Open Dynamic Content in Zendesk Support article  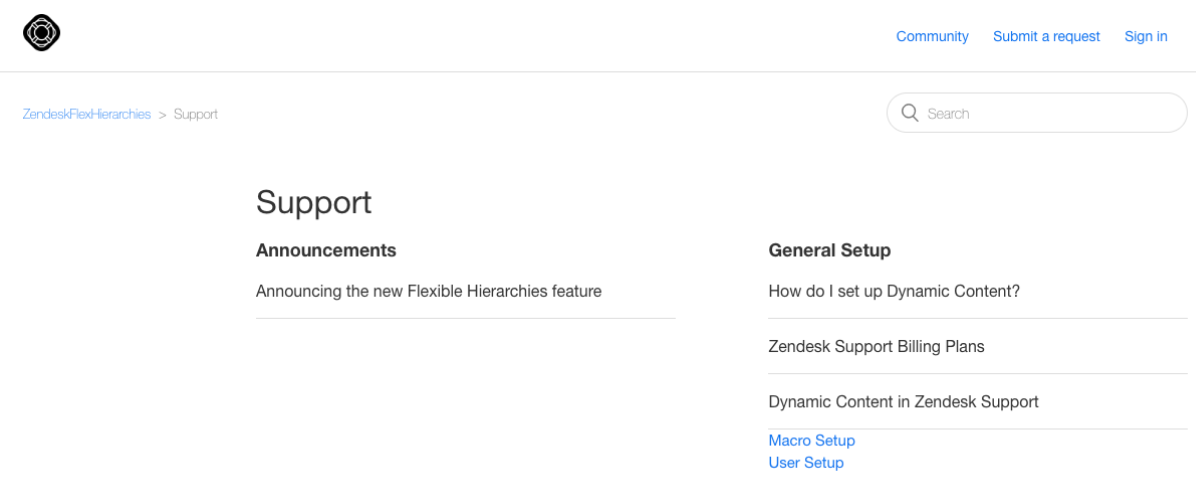[x=904, y=402]
